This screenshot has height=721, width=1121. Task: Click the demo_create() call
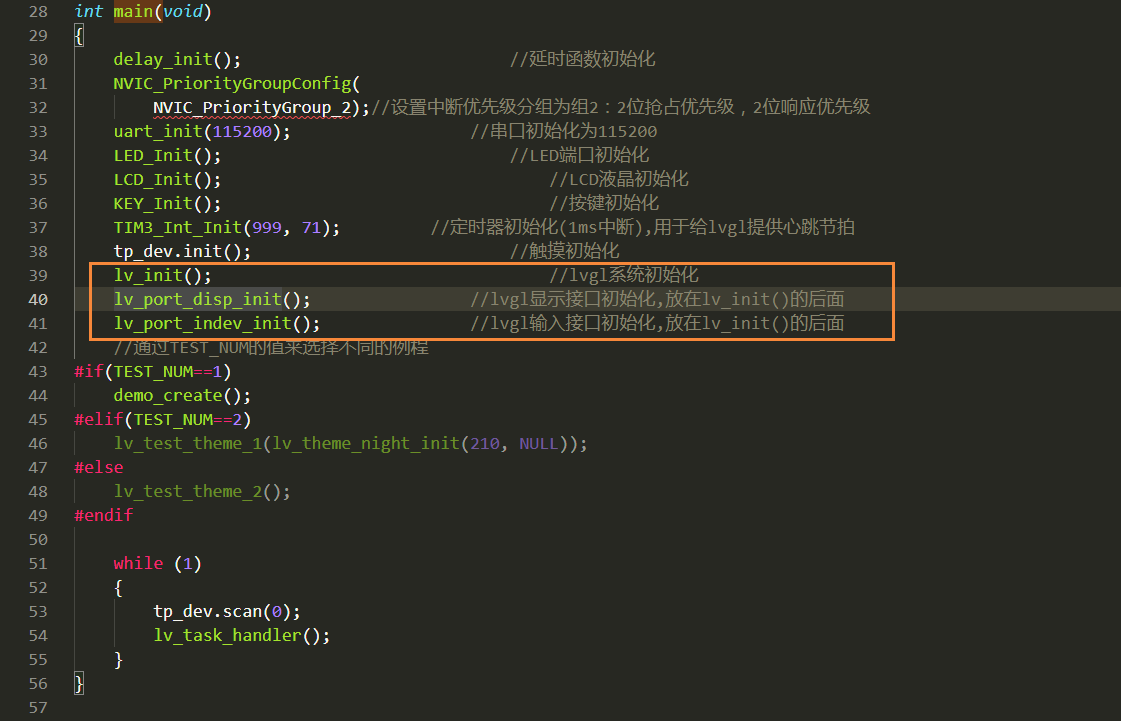182,396
